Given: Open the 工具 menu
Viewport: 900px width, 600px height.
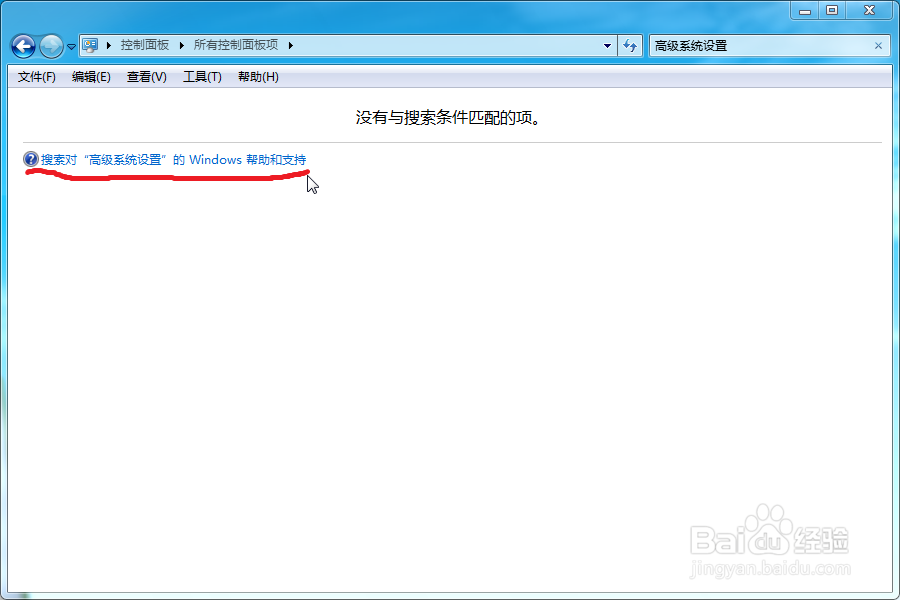Looking at the screenshot, I should coord(200,76).
